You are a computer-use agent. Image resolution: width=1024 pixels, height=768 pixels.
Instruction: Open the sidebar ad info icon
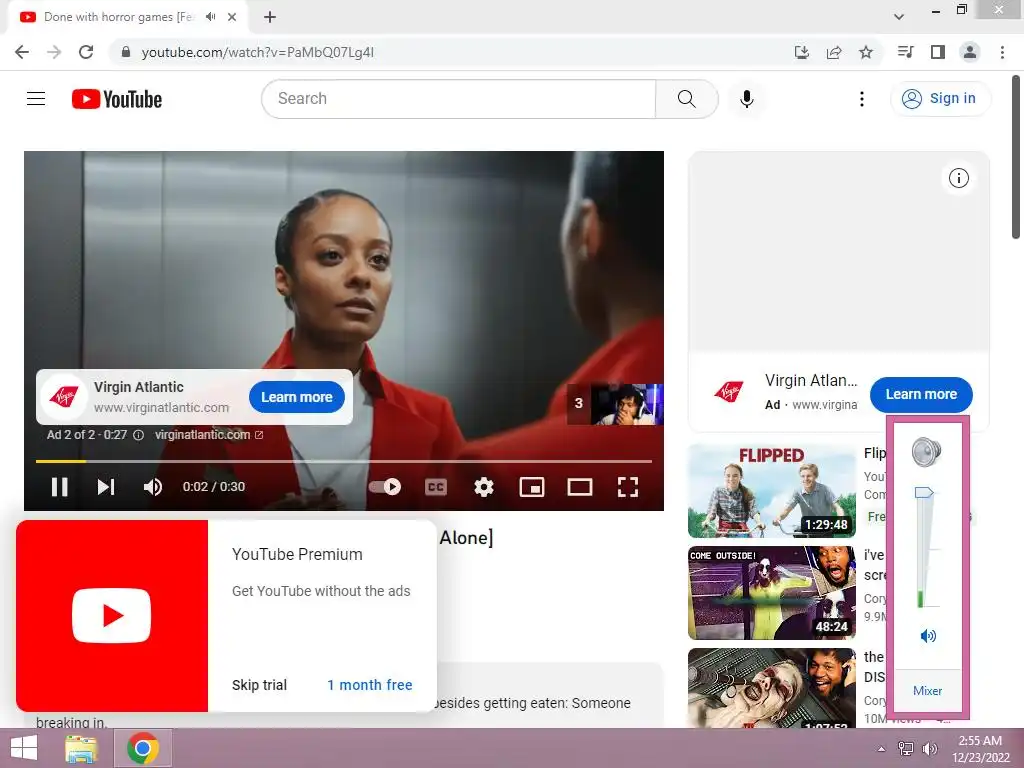coord(958,178)
